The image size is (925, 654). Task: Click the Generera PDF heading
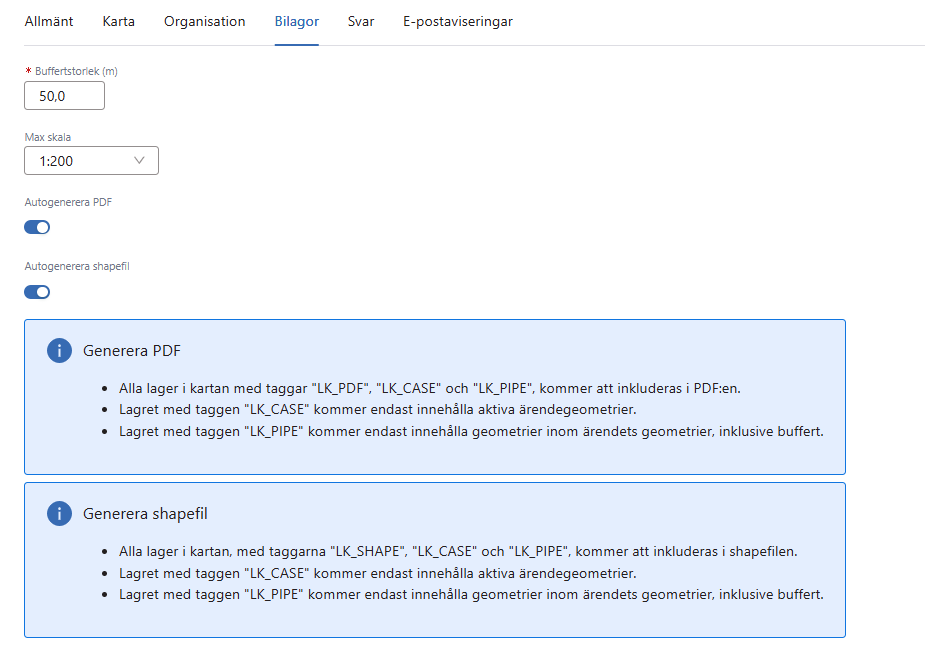[131, 351]
